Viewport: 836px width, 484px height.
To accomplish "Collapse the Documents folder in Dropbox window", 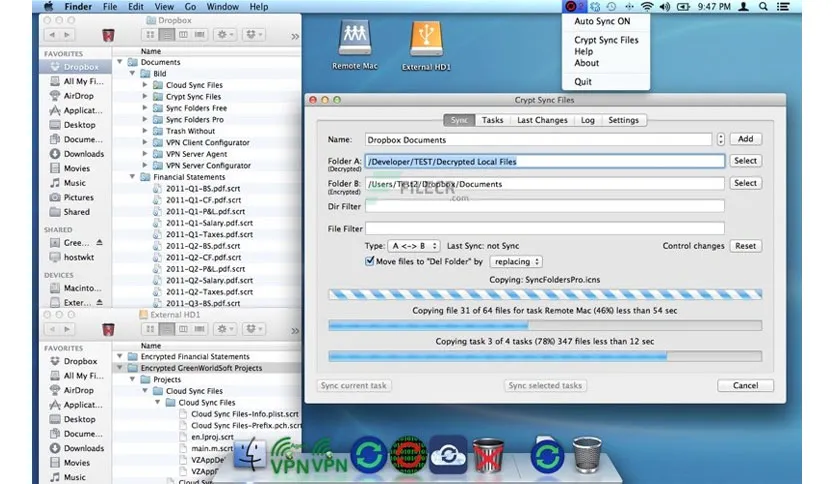I will pos(120,62).
